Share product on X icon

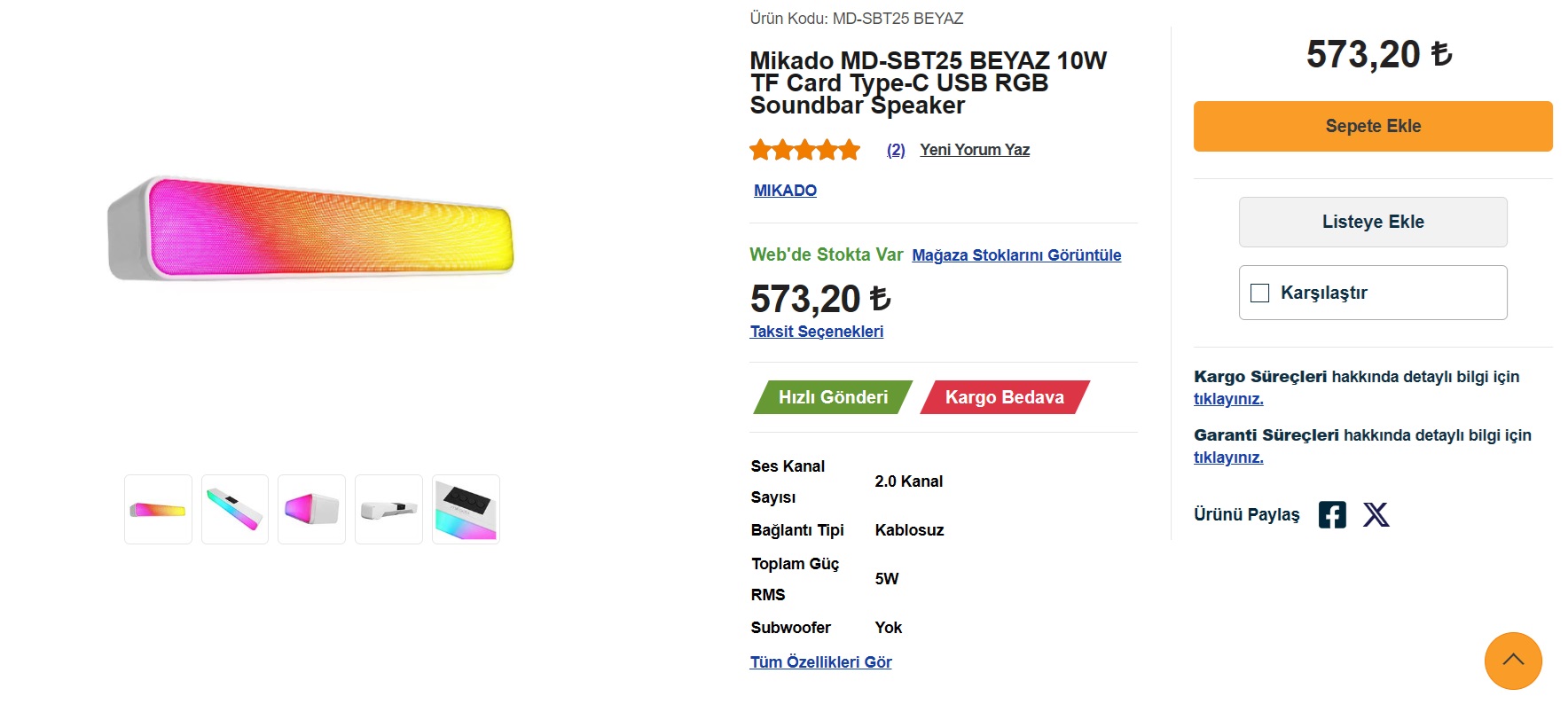(1376, 514)
